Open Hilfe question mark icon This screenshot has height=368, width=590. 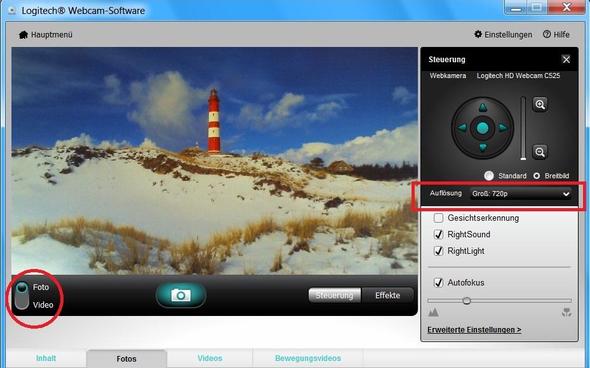547,34
